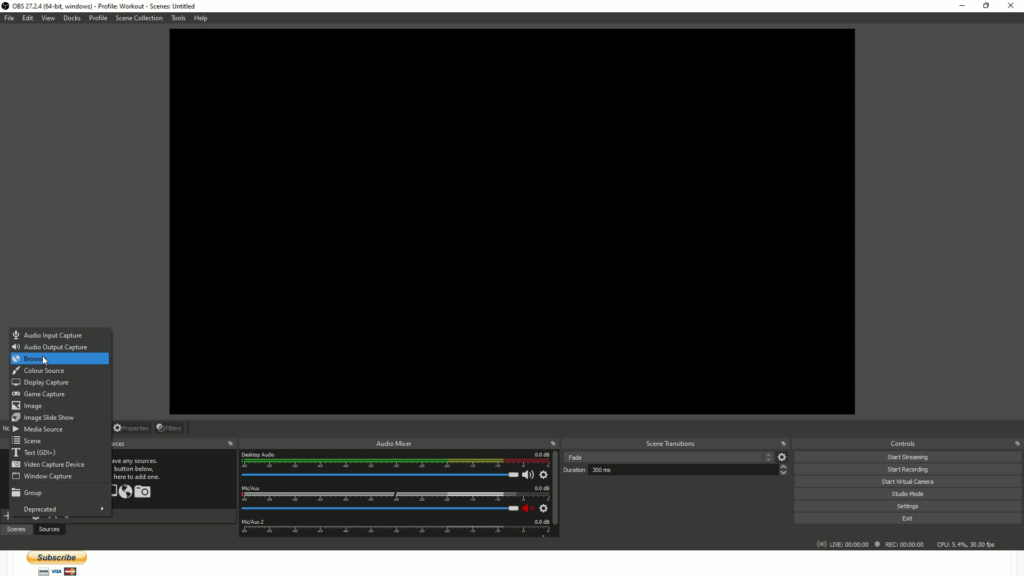1024x576 pixels.
Task: Unmute the red Mic/Aux speaker icon
Action: click(525, 507)
